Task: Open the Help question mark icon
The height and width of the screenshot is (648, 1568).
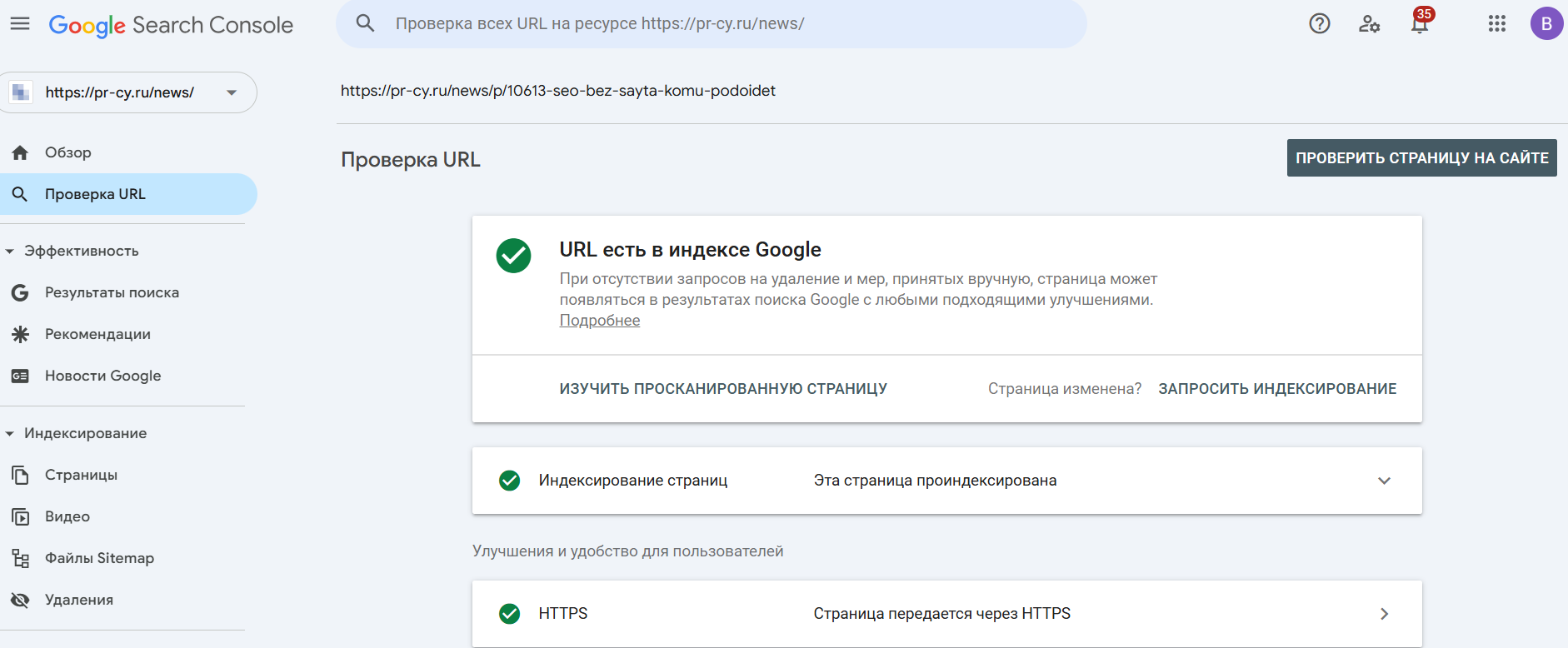Action: pos(1320,24)
